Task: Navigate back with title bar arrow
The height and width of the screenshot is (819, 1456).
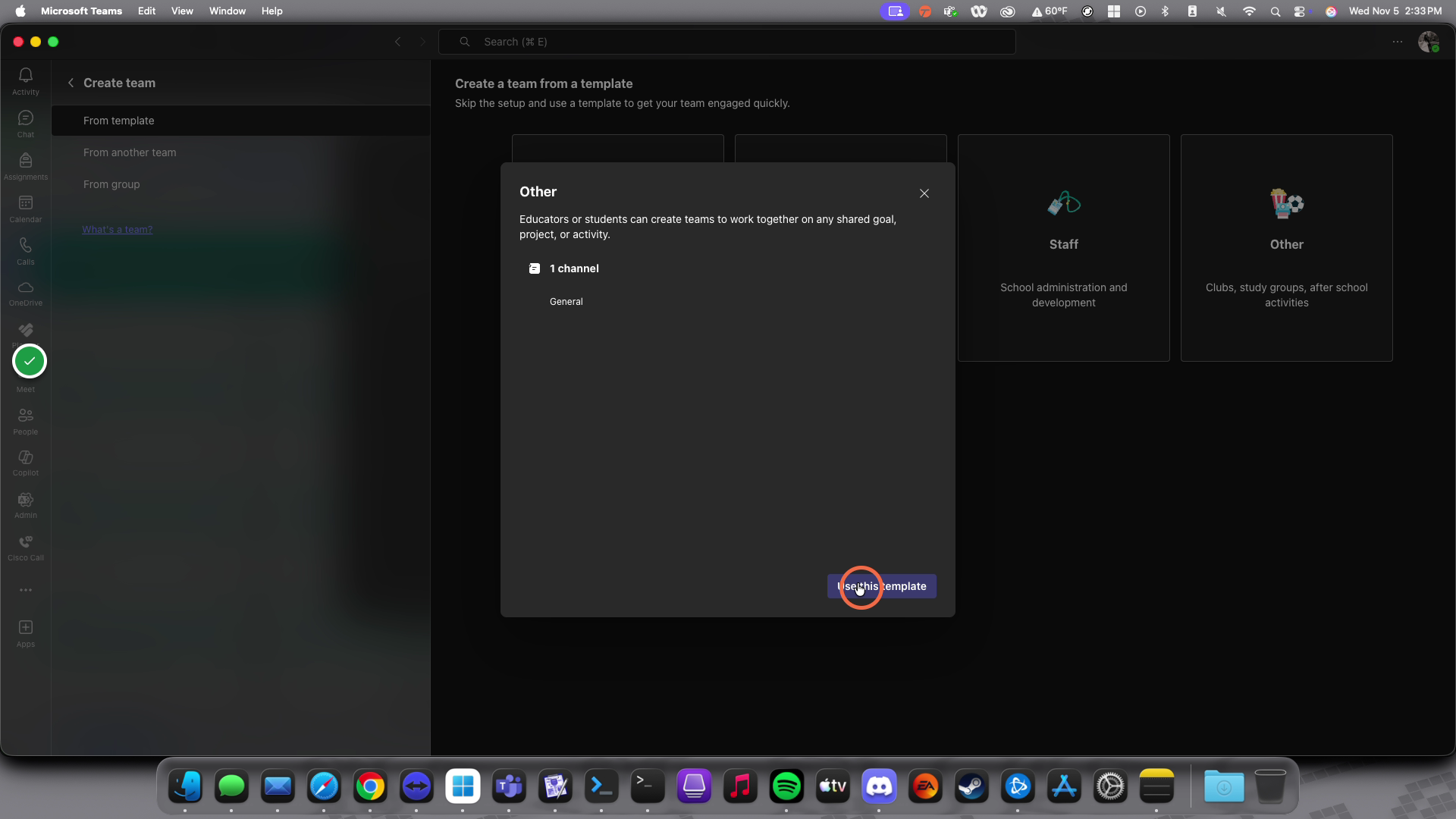Action: (398, 42)
